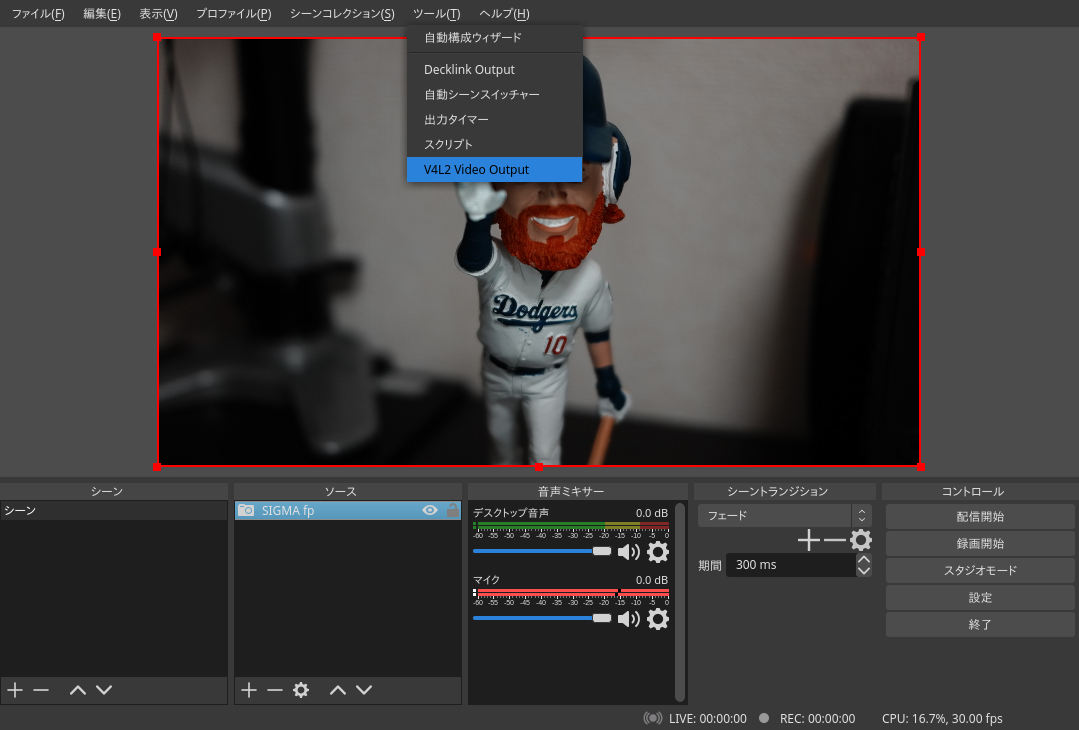Toggle SIGMA fp source lock icon
1079x730 pixels.
pyautogui.click(x=452, y=511)
